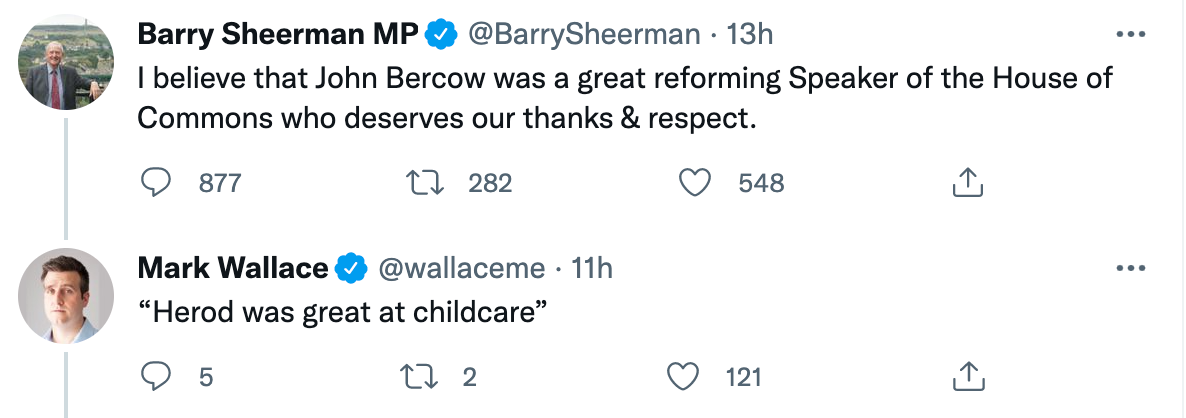Like Mark Wallace's Herod tweet
The height and width of the screenshot is (418, 1186).
(x=685, y=376)
